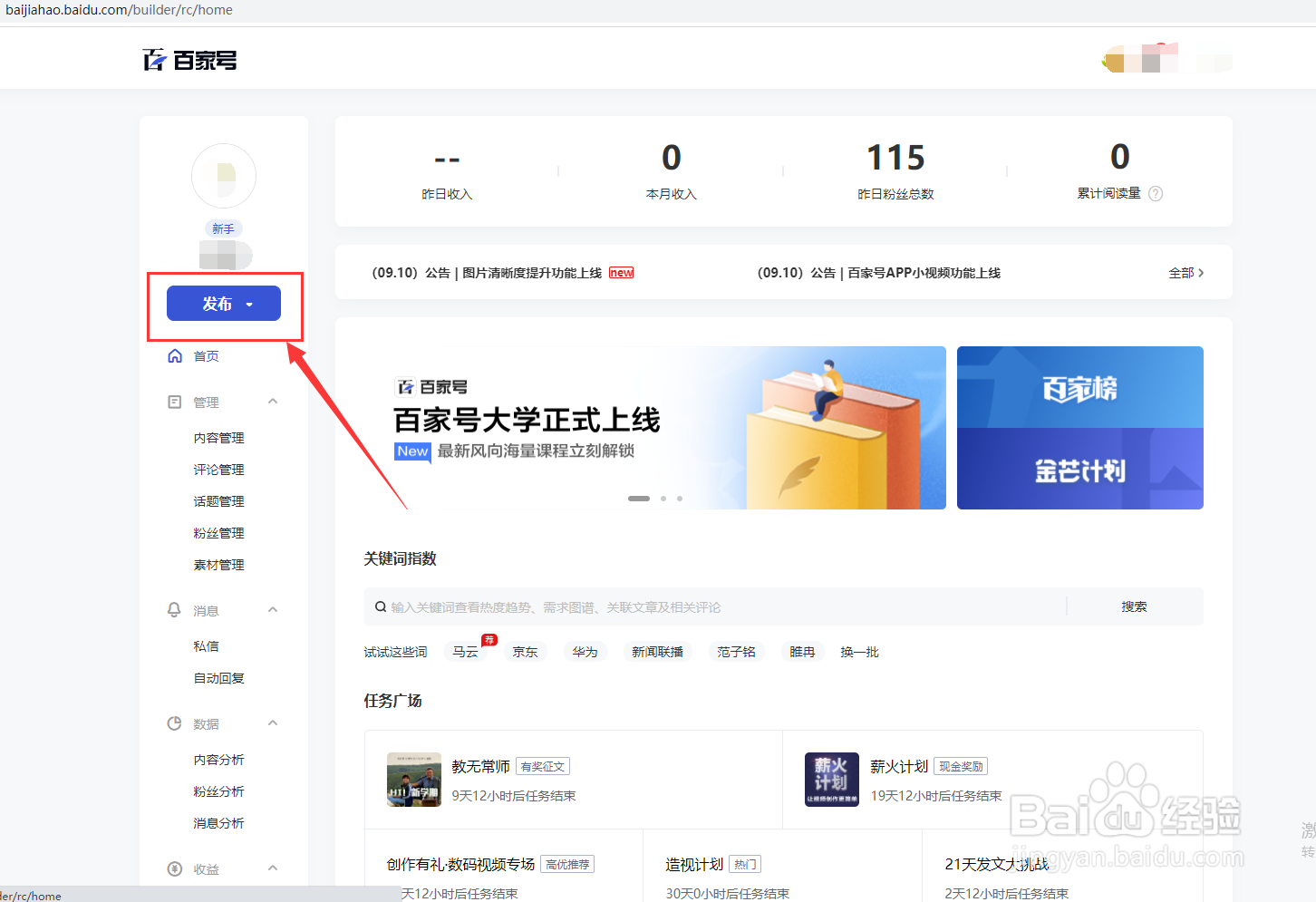Click the 昨日粉丝总数 value 115
Screen dimensions: 1316x902
896,158
